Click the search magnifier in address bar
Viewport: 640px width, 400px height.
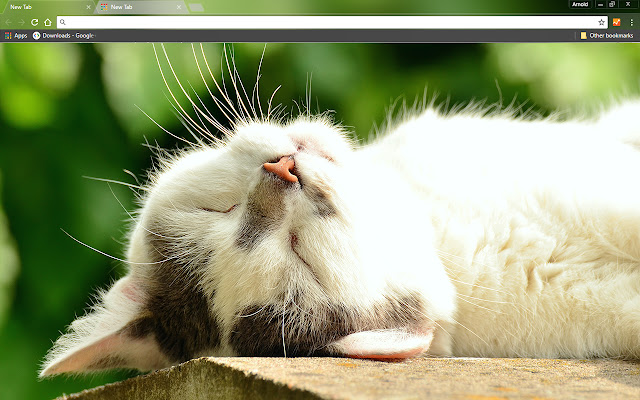click(63, 22)
